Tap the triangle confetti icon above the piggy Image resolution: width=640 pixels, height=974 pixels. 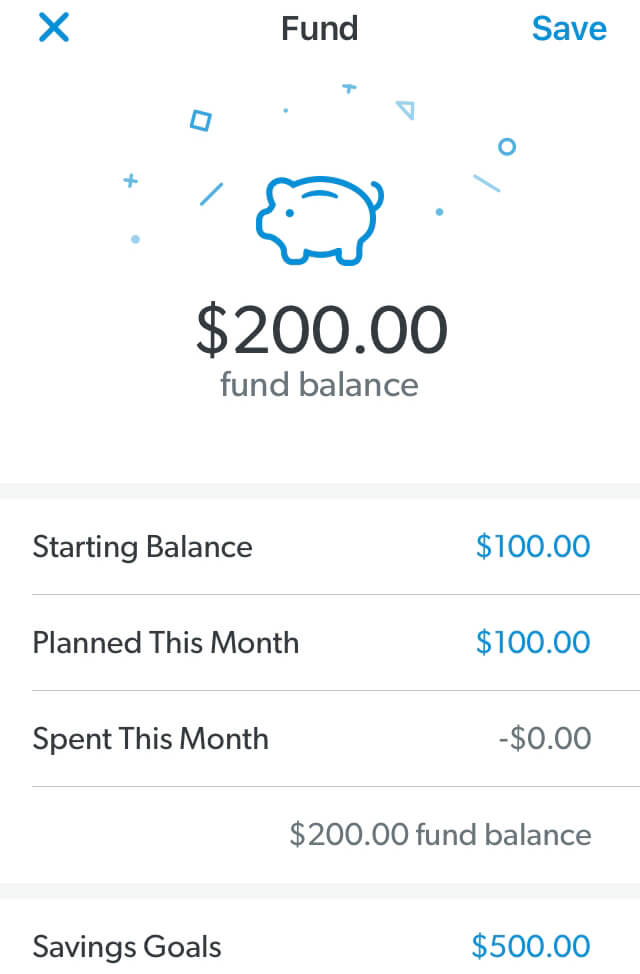pos(405,110)
